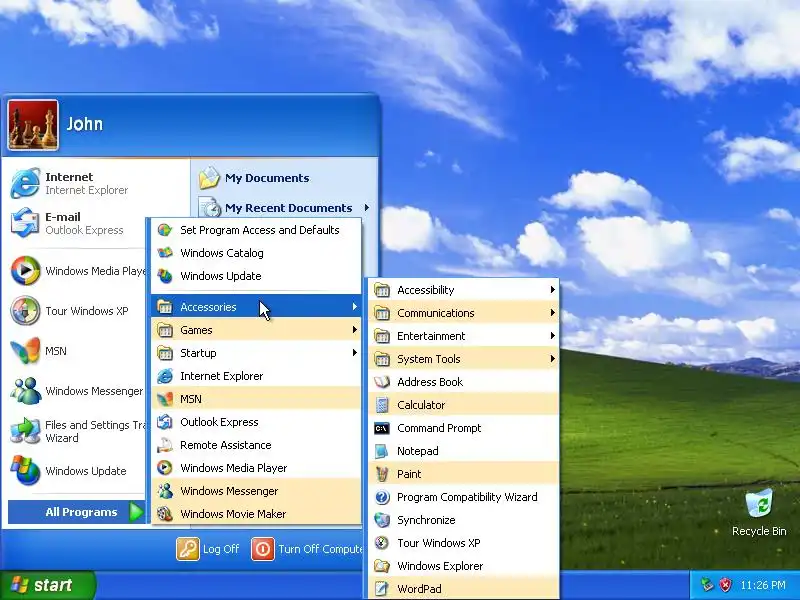Click the Windows Catalog icon

tap(165, 253)
